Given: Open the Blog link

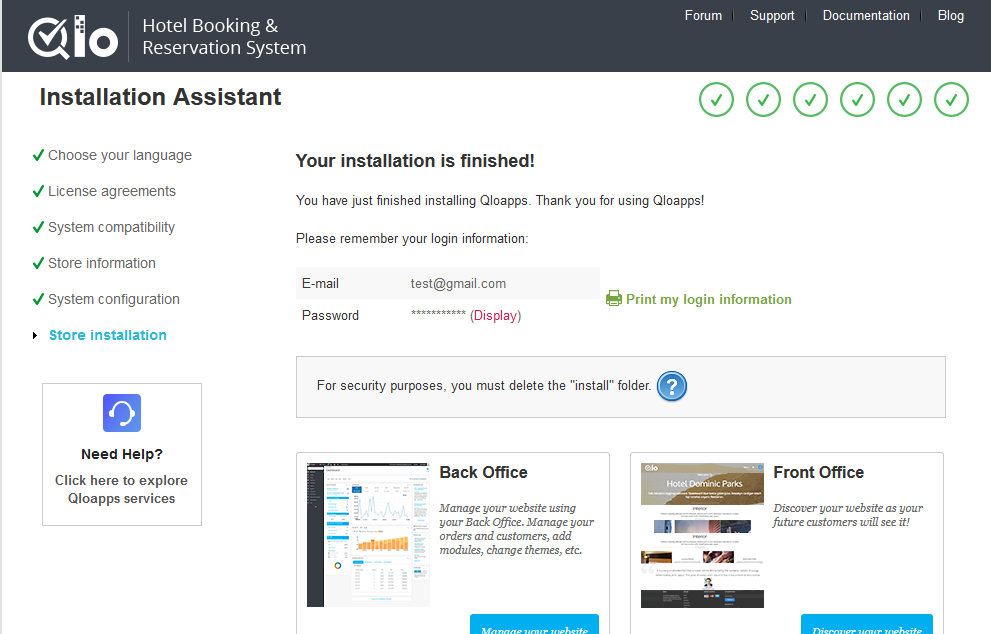Looking at the screenshot, I should 950,16.
